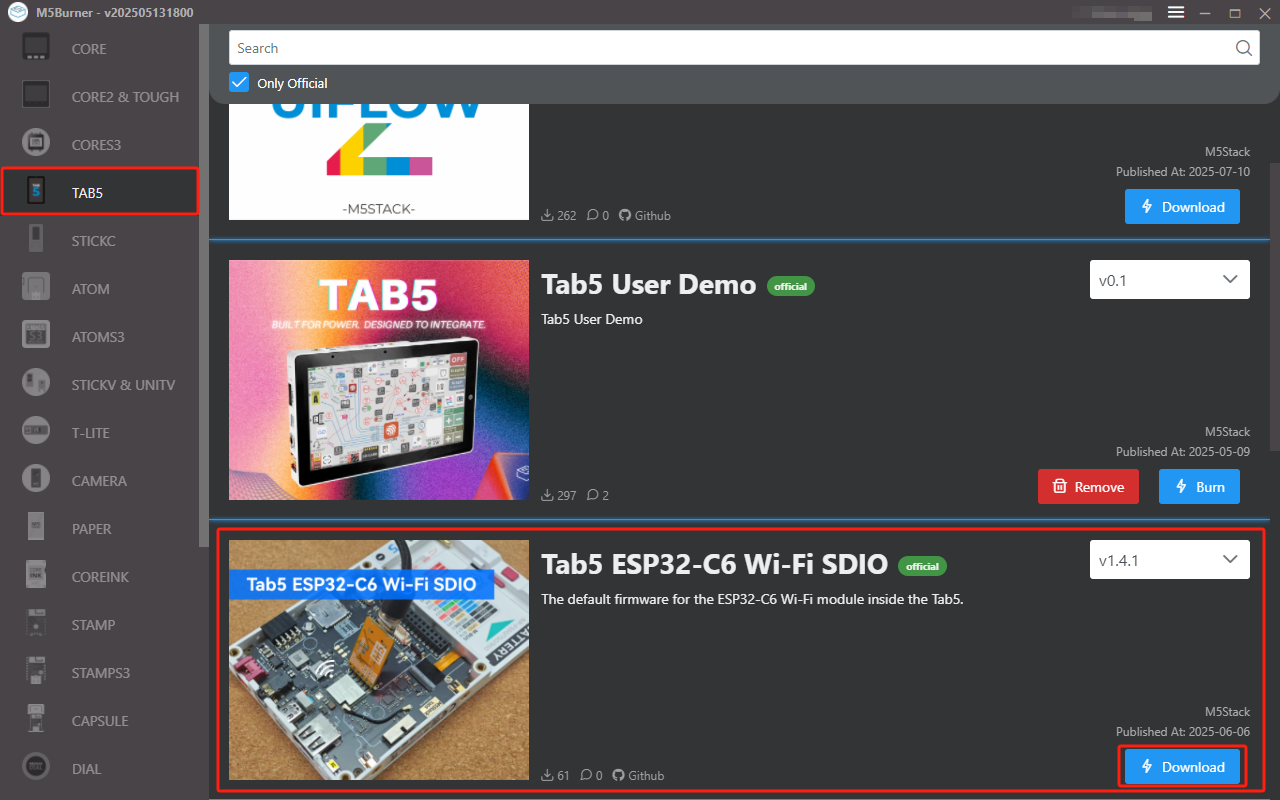Download the UIFlow firmware
Screen dimensions: 1280x800
(1182, 207)
